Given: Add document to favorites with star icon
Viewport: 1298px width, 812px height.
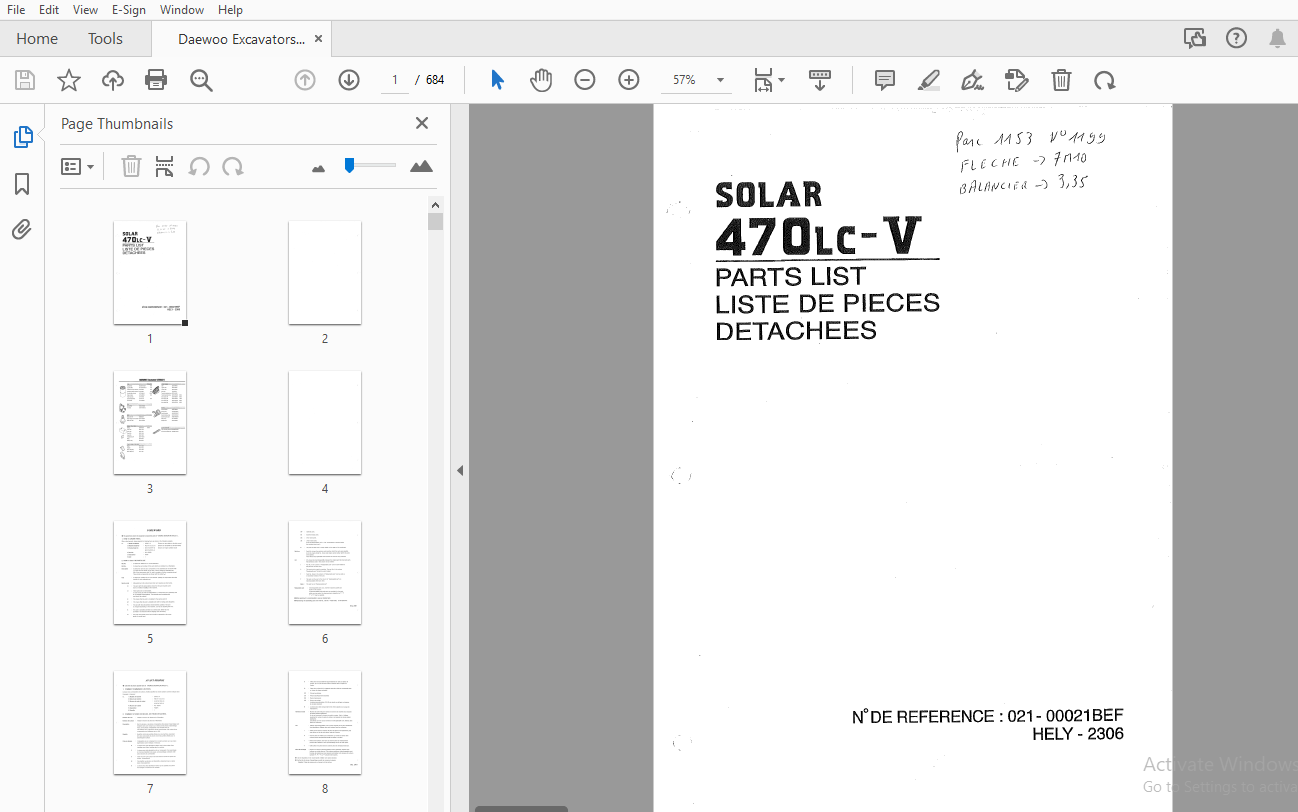Looking at the screenshot, I should 69,80.
